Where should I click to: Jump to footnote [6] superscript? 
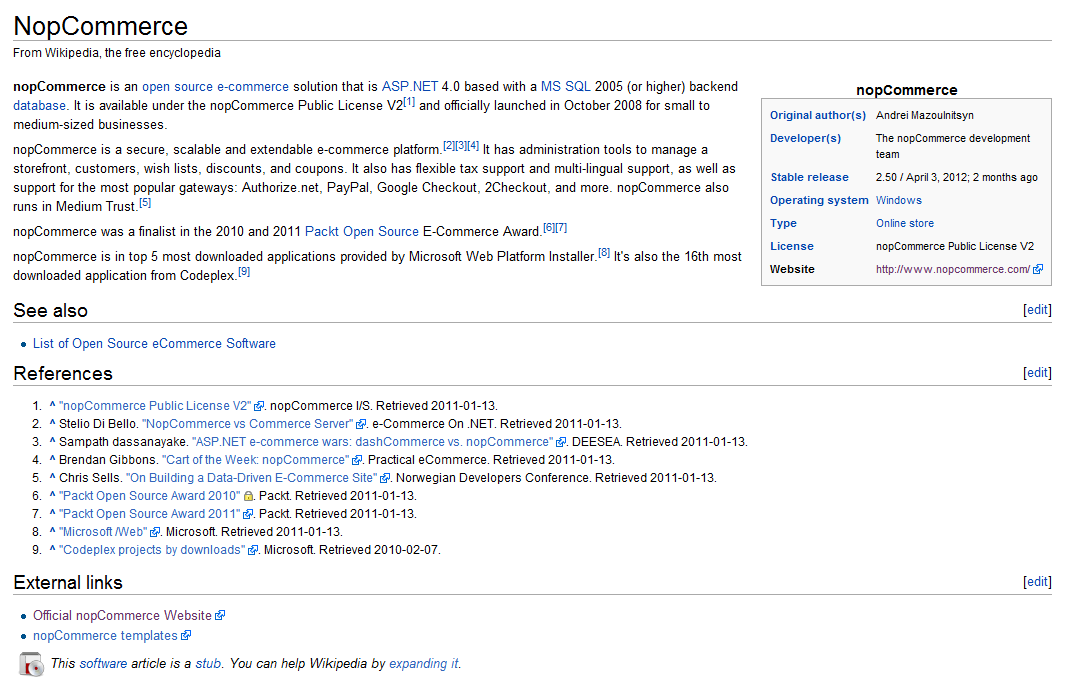point(549,227)
